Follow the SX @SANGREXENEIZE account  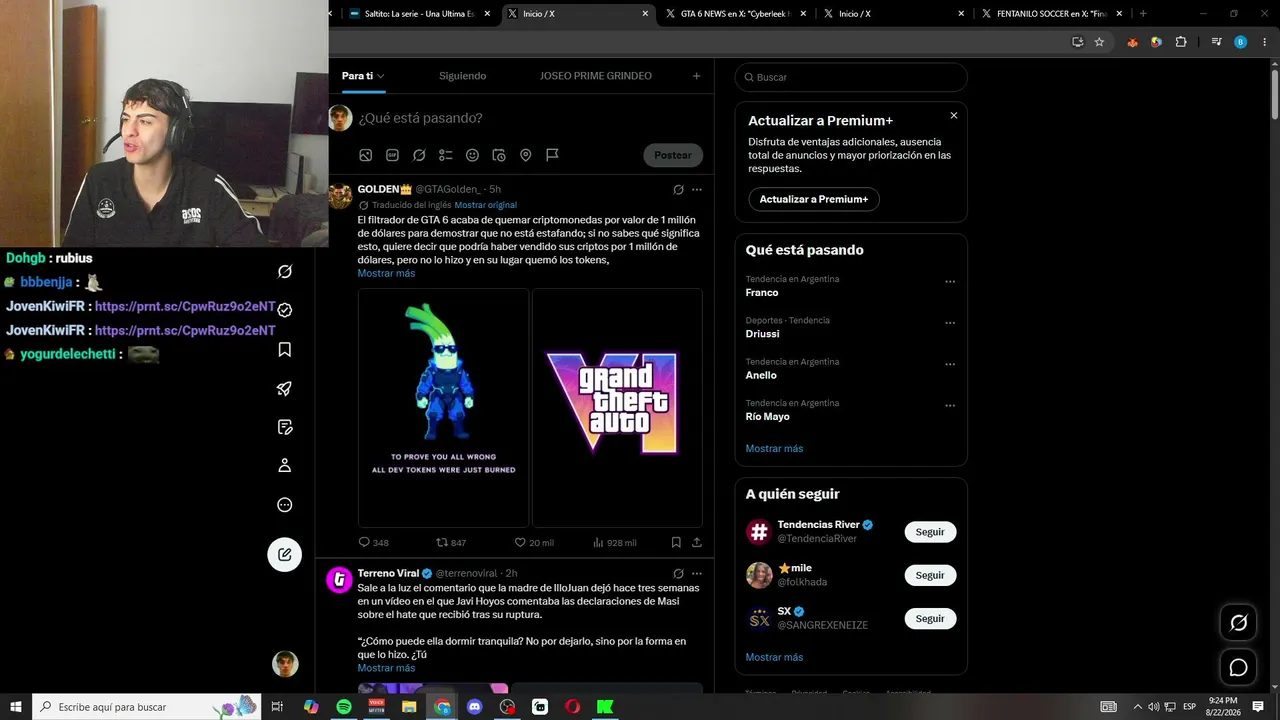930,618
